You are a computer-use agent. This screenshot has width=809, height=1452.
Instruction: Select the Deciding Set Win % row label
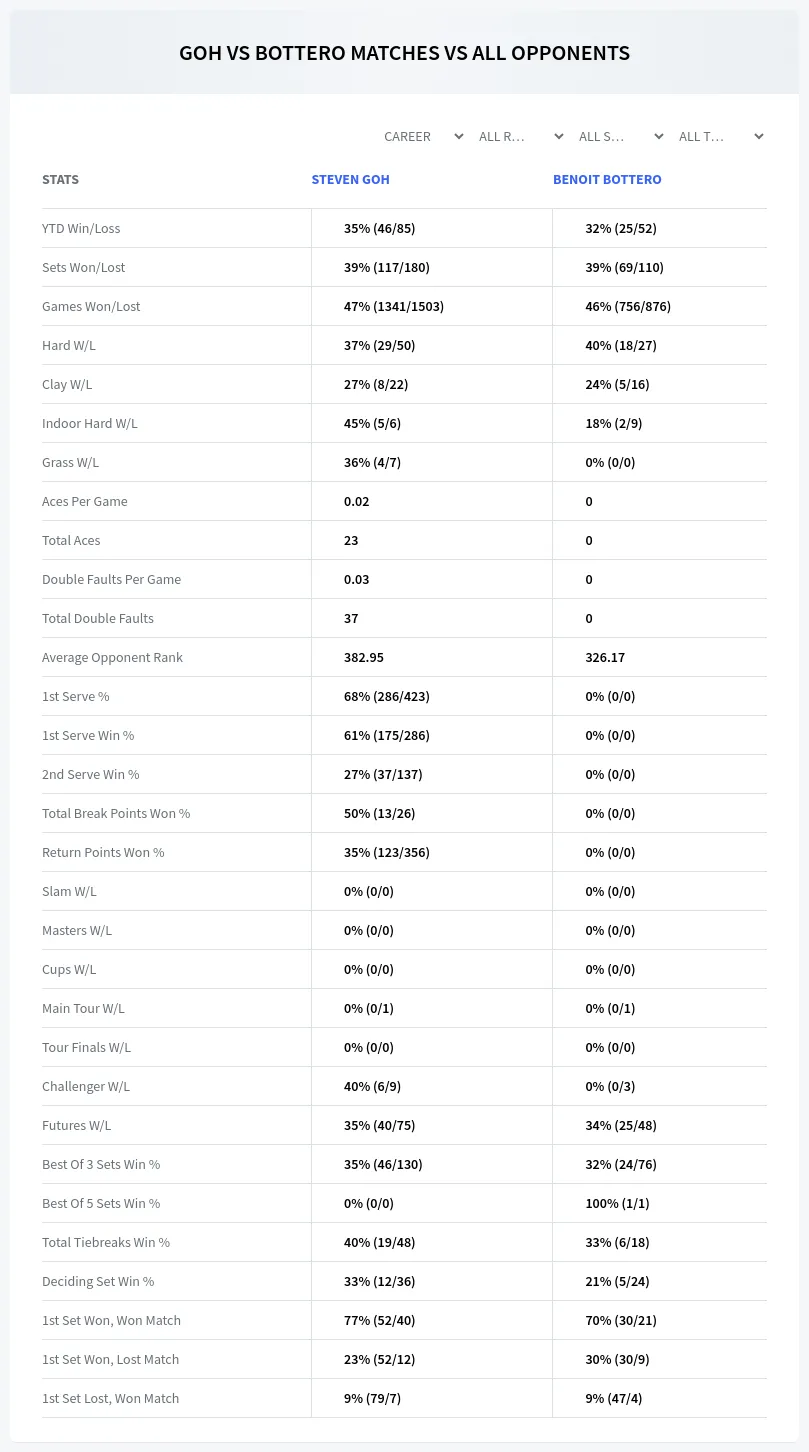coord(98,1281)
